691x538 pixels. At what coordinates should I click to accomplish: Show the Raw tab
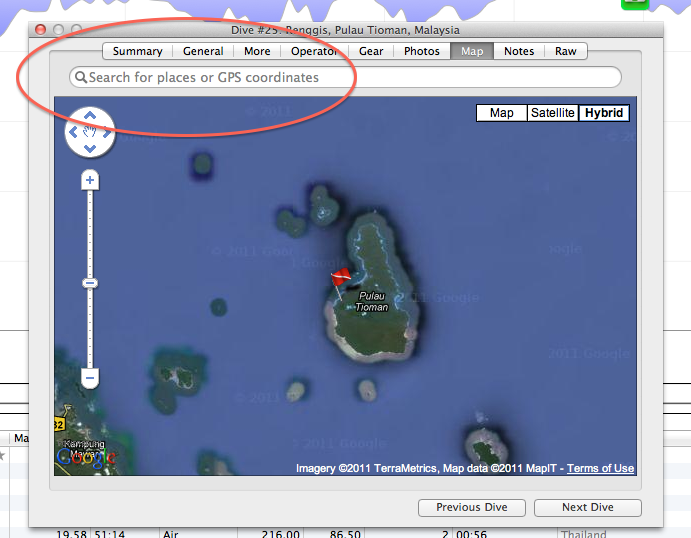566,51
